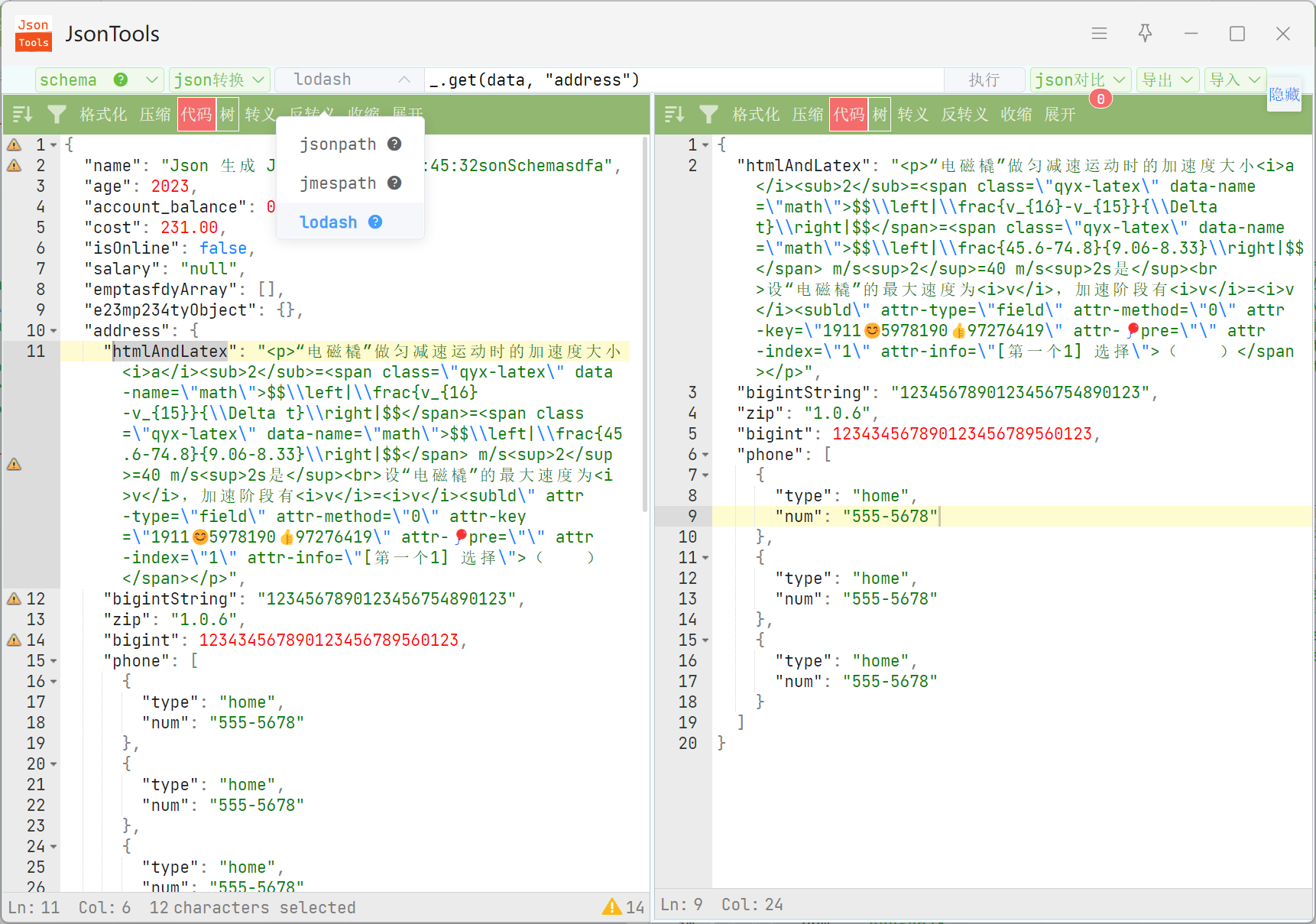Click the jsonpath help question icon
Image resolution: width=1316 pixels, height=924 pixels.
pyautogui.click(x=394, y=144)
